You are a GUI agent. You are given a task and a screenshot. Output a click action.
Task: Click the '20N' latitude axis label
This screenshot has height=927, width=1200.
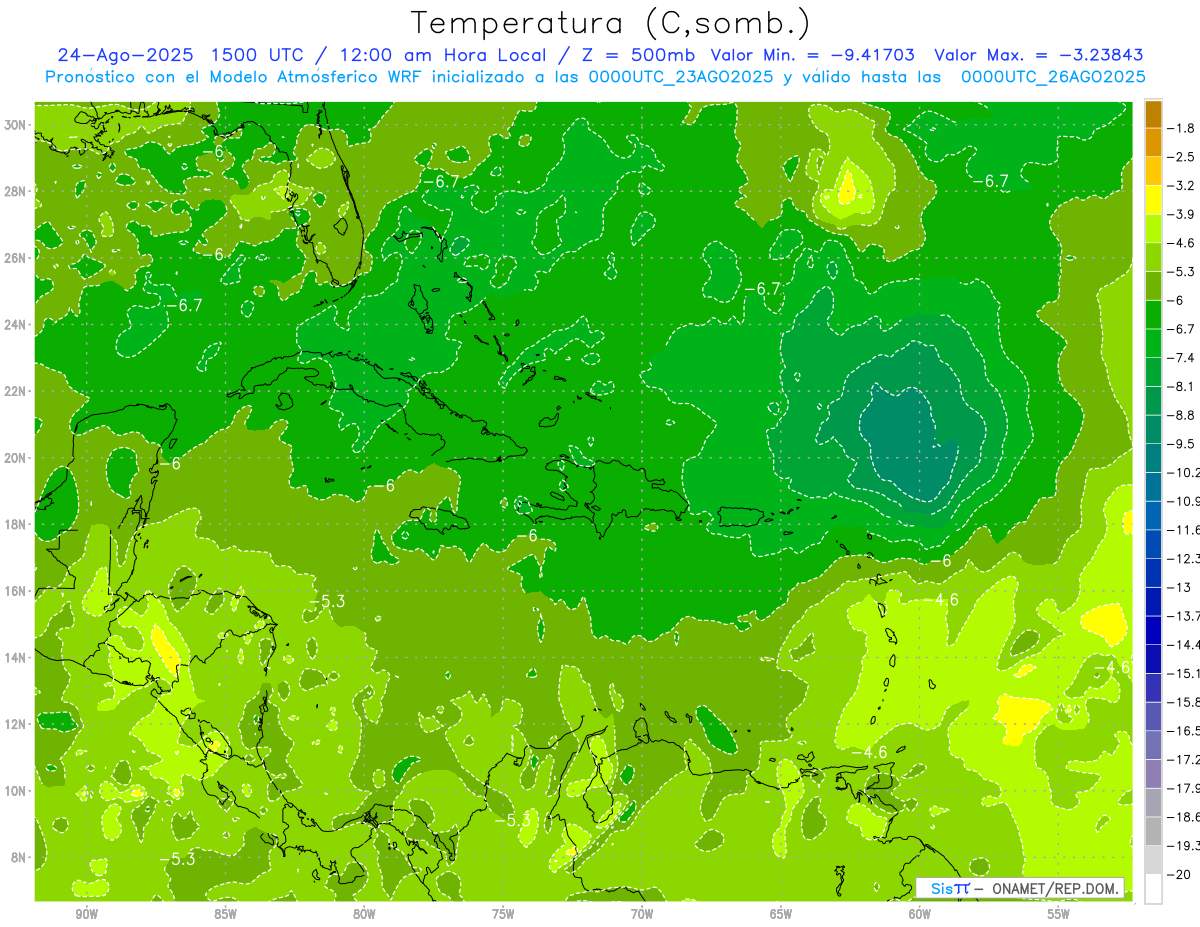tap(15, 458)
